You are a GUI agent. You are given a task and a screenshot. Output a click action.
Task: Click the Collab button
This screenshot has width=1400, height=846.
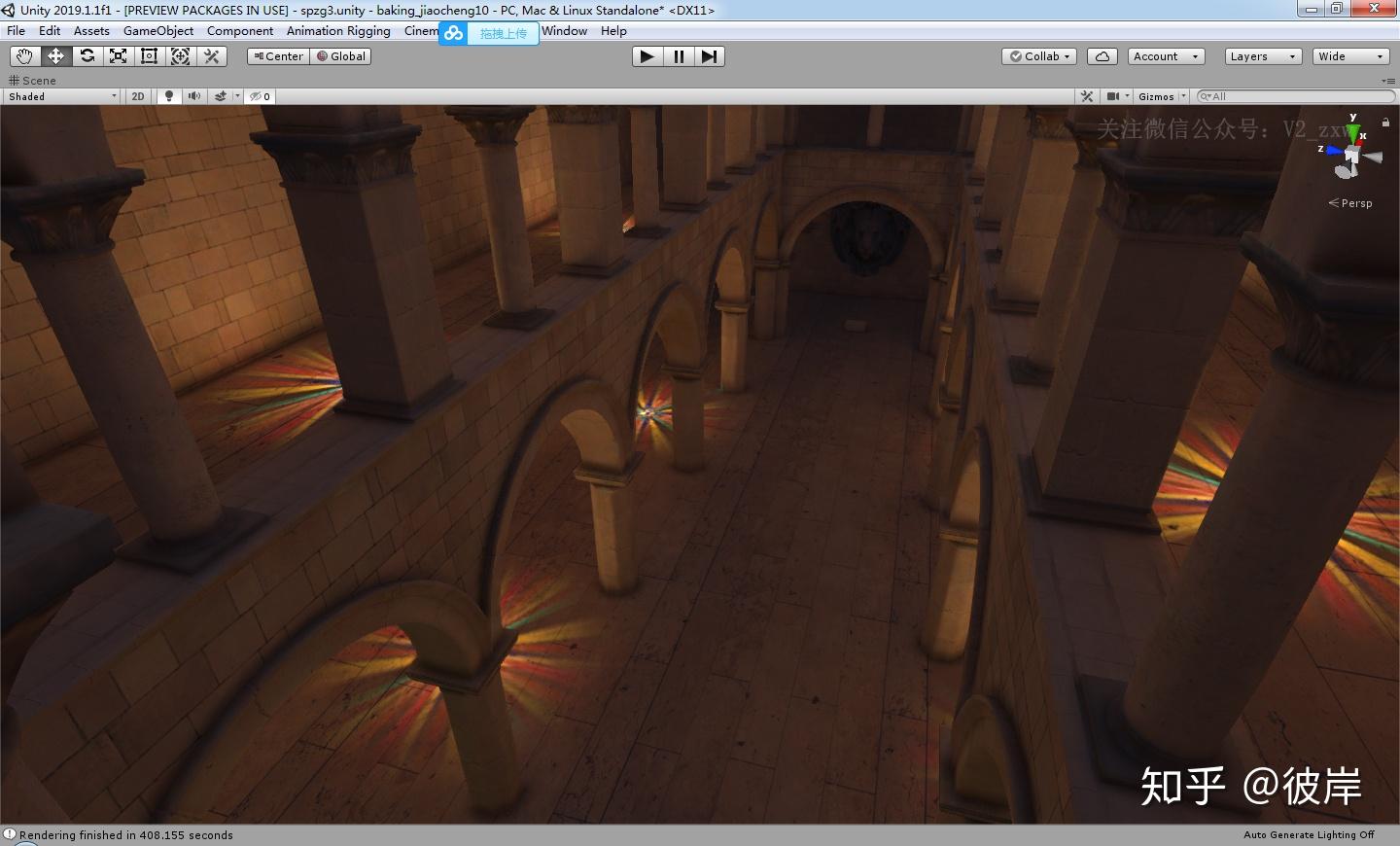point(1039,56)
